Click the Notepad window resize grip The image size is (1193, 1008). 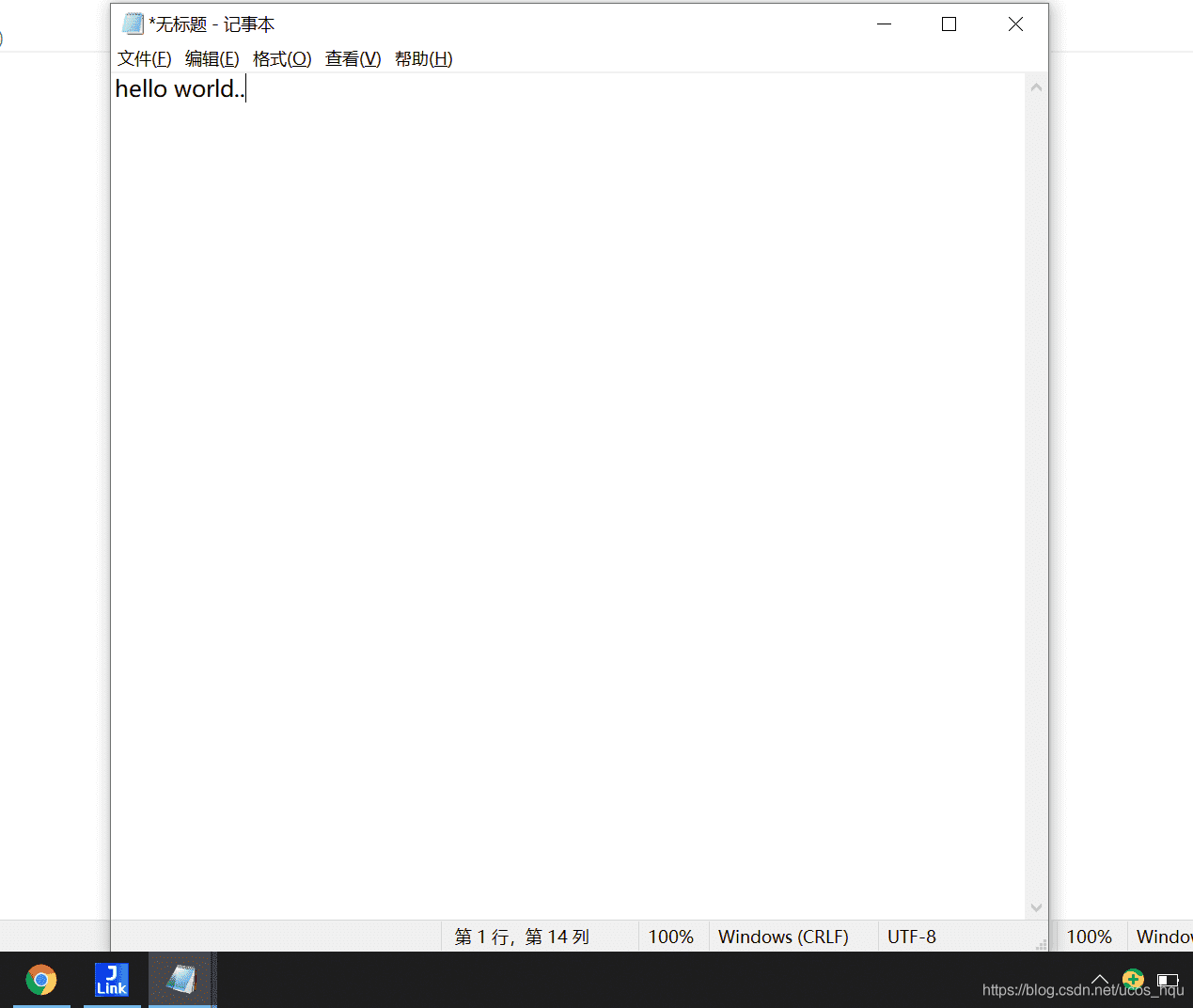(1041, 943)
